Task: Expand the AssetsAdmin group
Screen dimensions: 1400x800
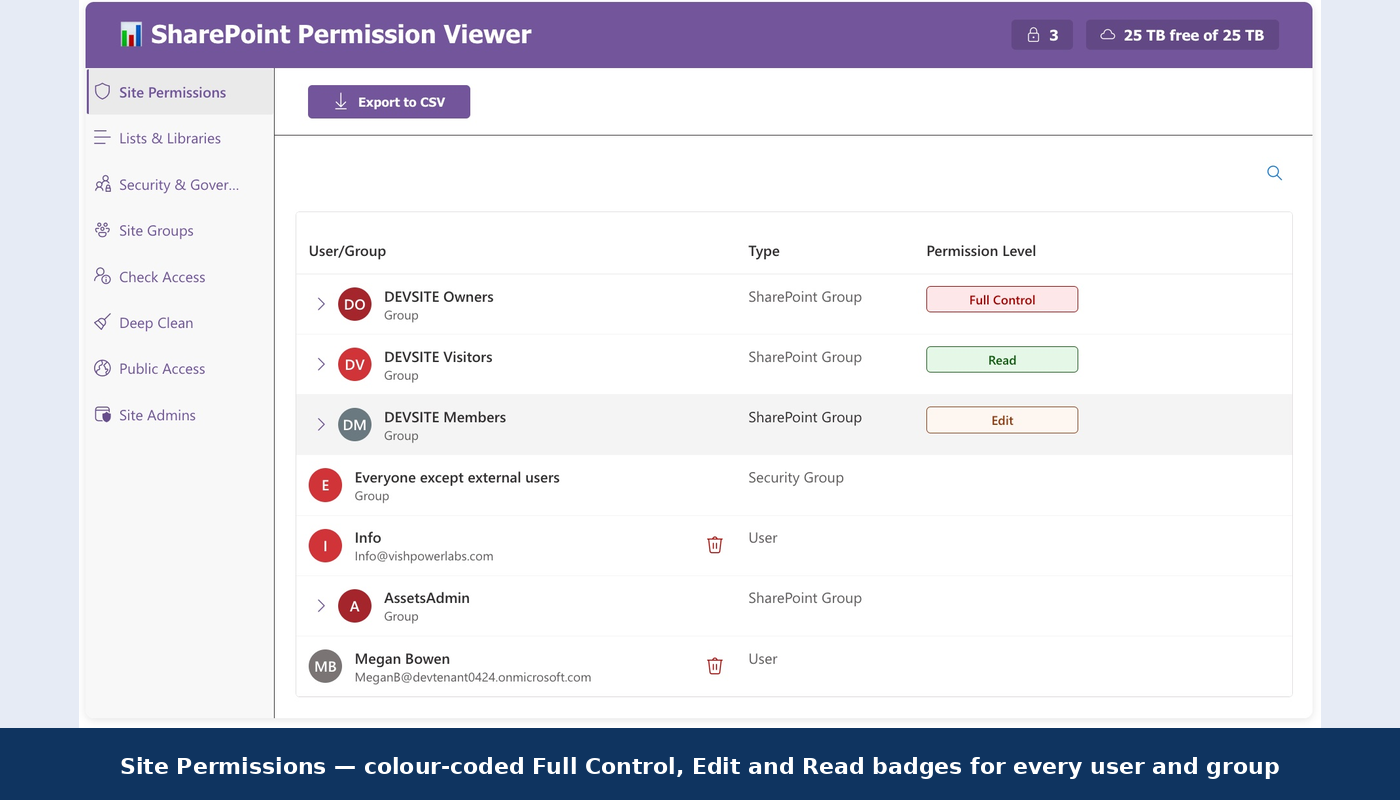Action: 321,606
